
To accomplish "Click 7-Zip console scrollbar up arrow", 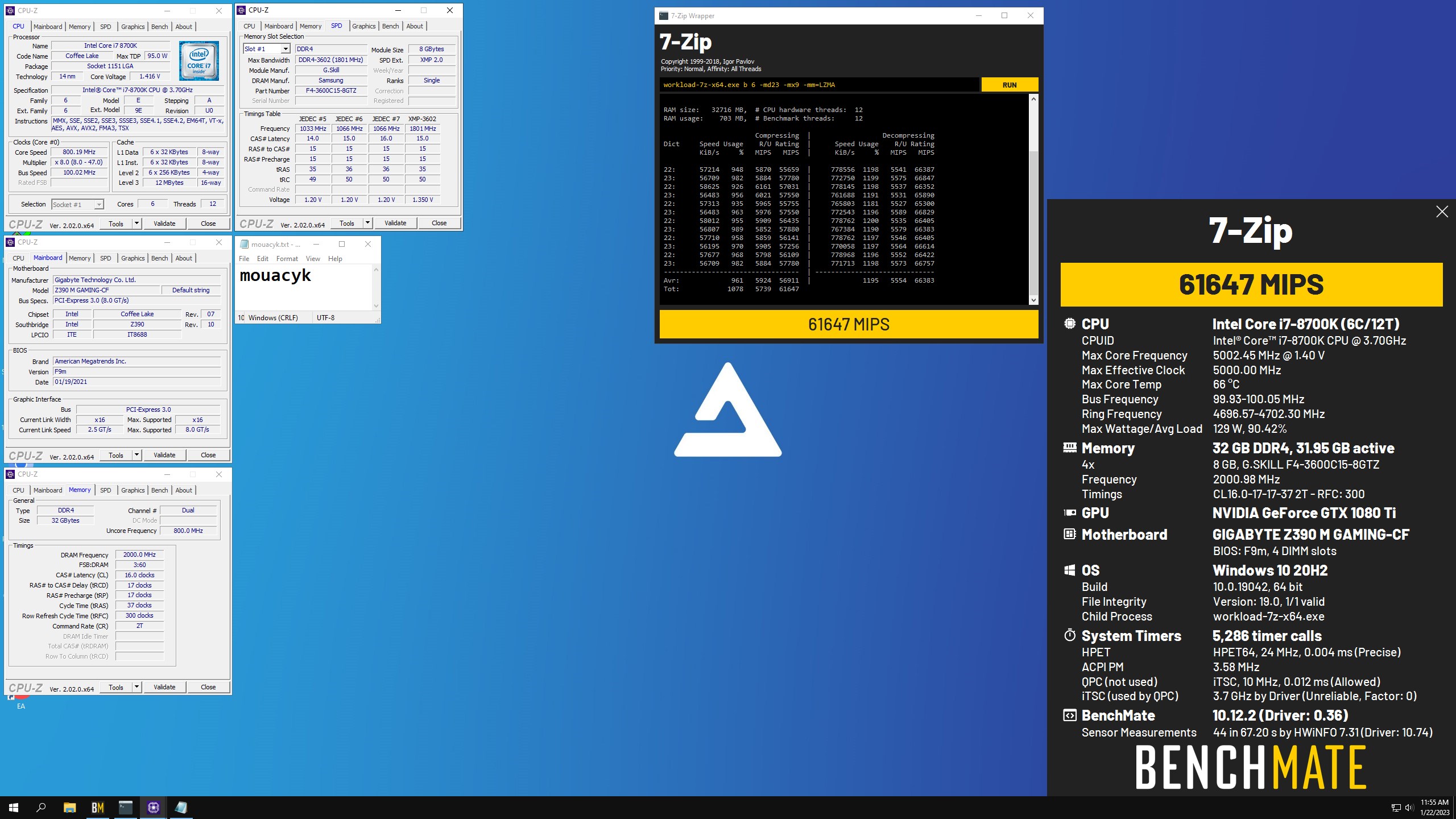I will point(1033,99).
